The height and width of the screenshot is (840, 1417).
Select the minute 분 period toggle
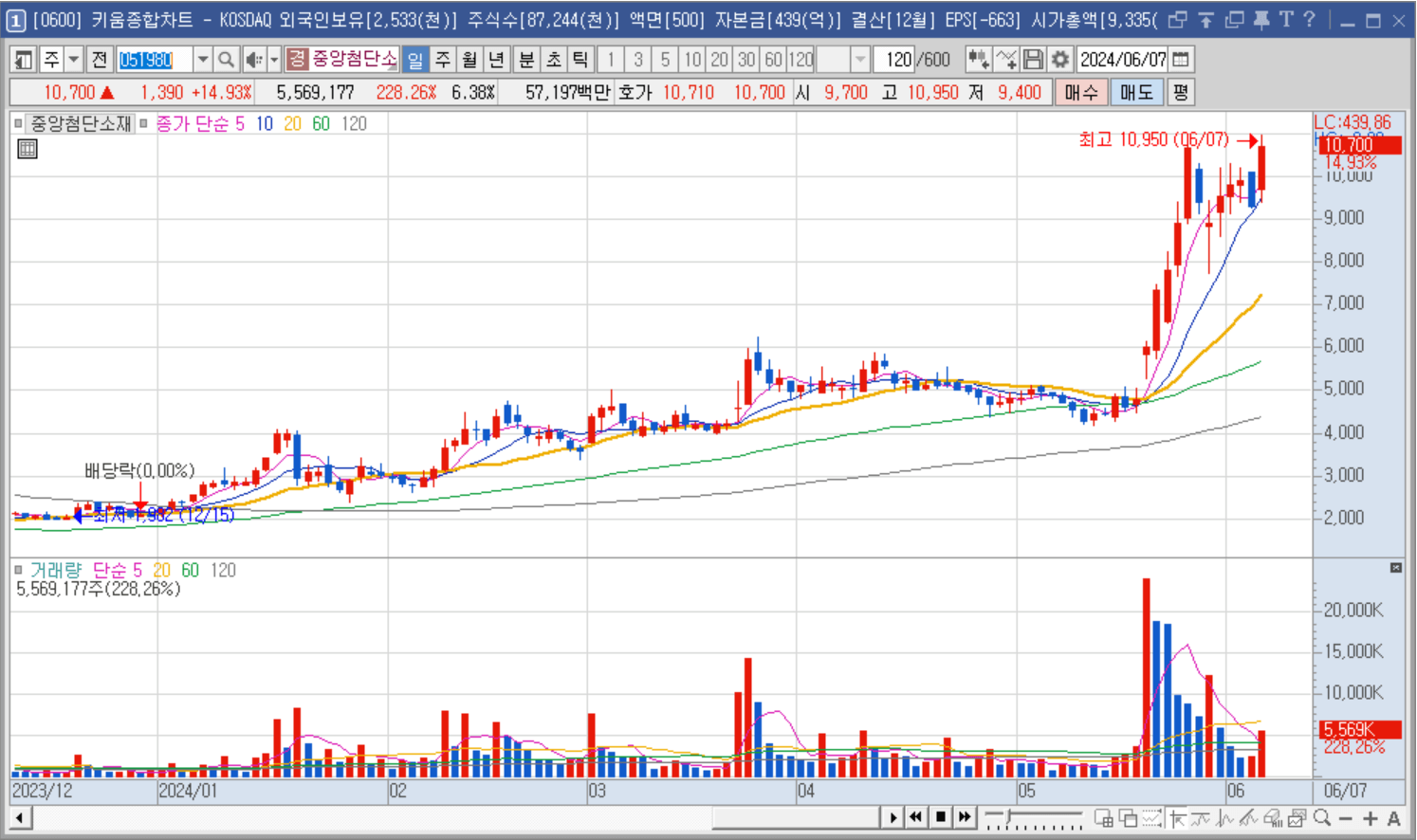(526, 60)
